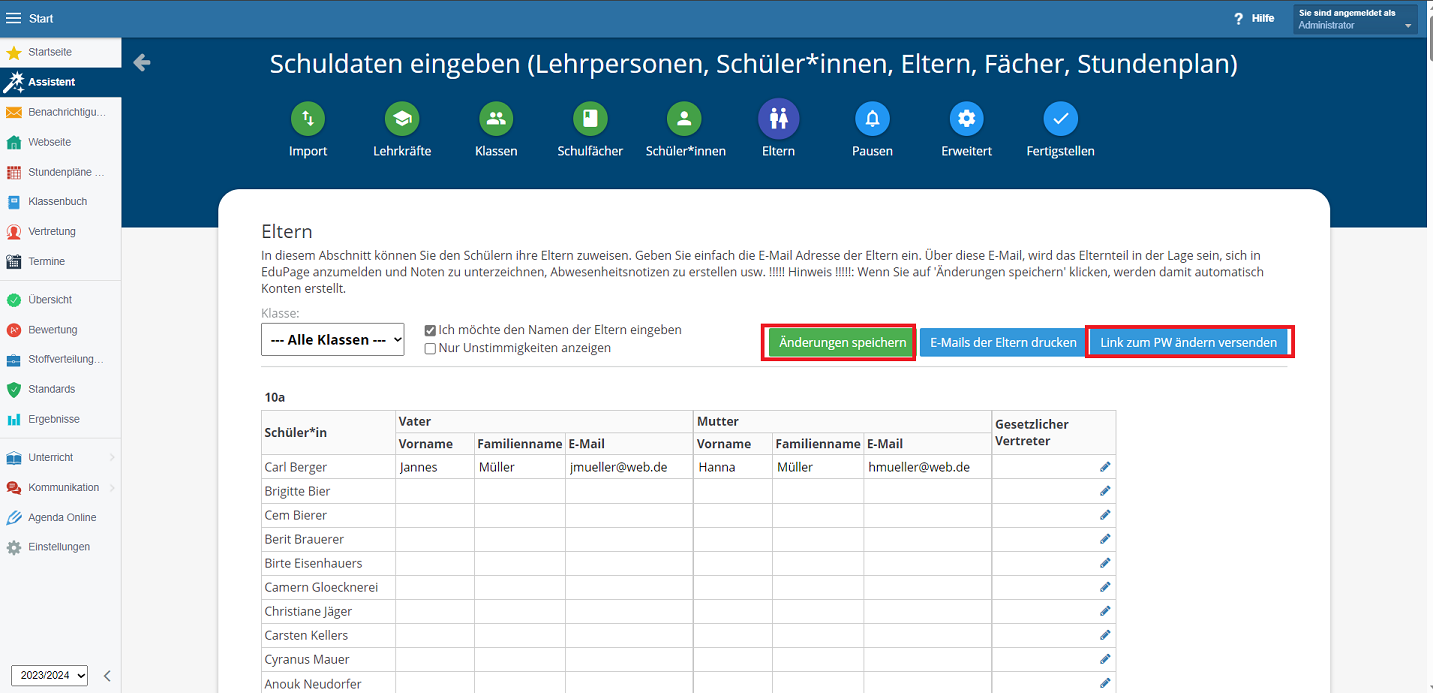Open the Erweitert gear icon
The image size is (1433, 693).
click(966, 119)
